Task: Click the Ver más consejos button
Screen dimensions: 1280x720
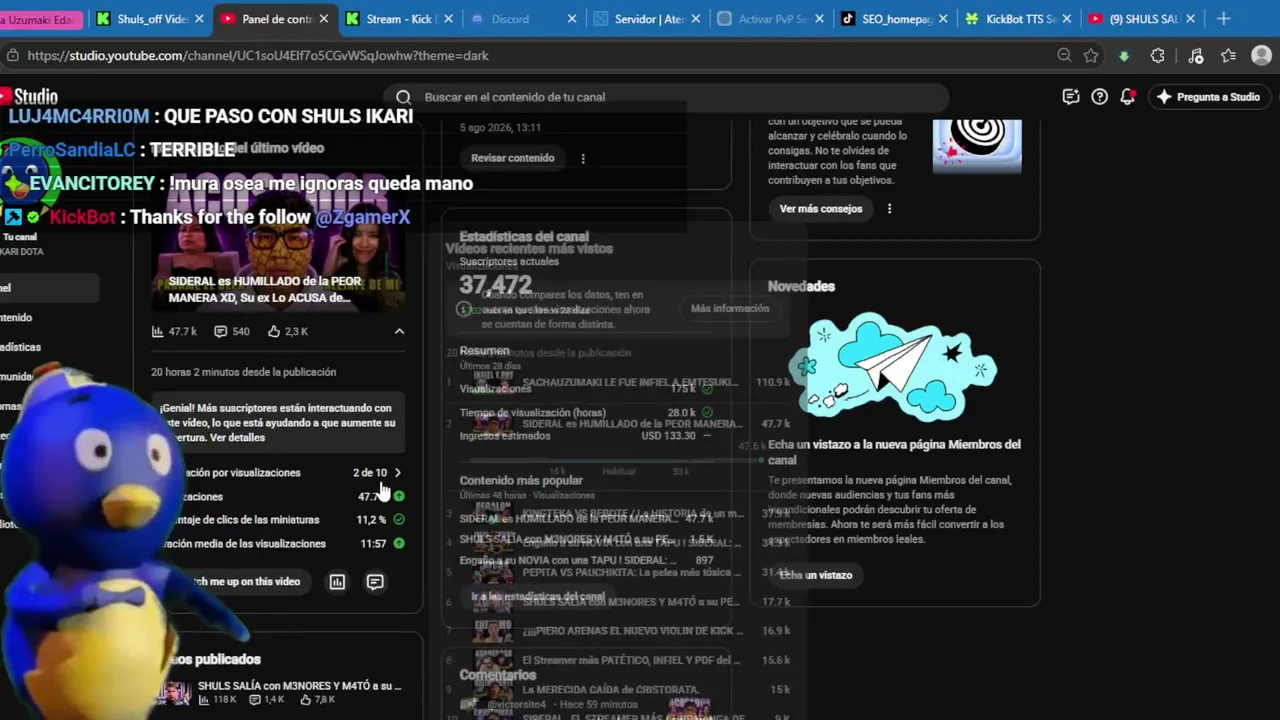Action: [821, 209]
